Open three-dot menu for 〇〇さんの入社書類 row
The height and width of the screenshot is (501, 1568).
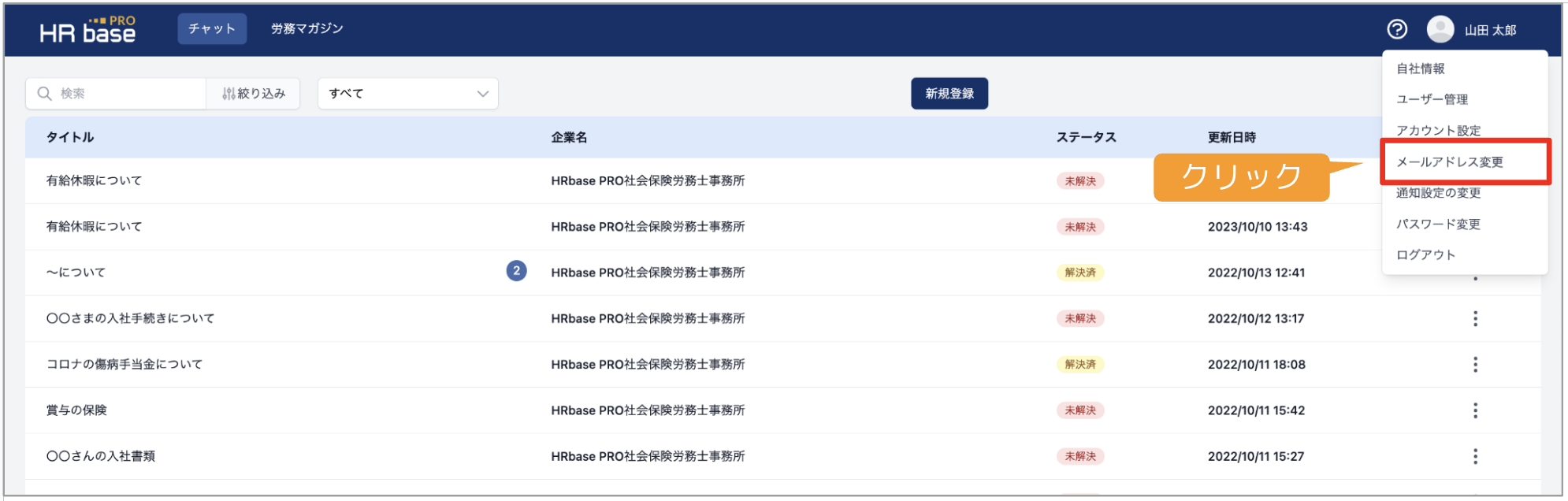click(1475, 456)
